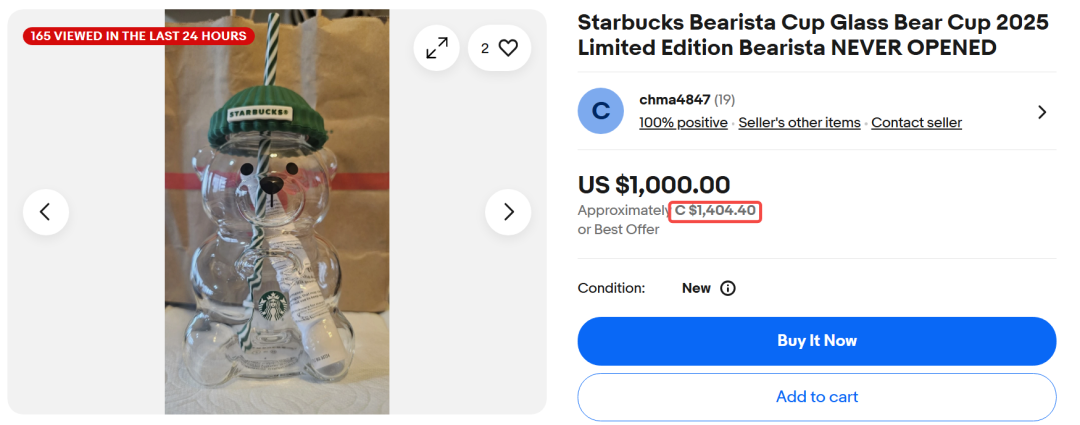Image resolution: width=1080 pixels, height=425 pixels.
Task: Click the Starbucks Bearista Cup listing title
Action: coord(813,35)
